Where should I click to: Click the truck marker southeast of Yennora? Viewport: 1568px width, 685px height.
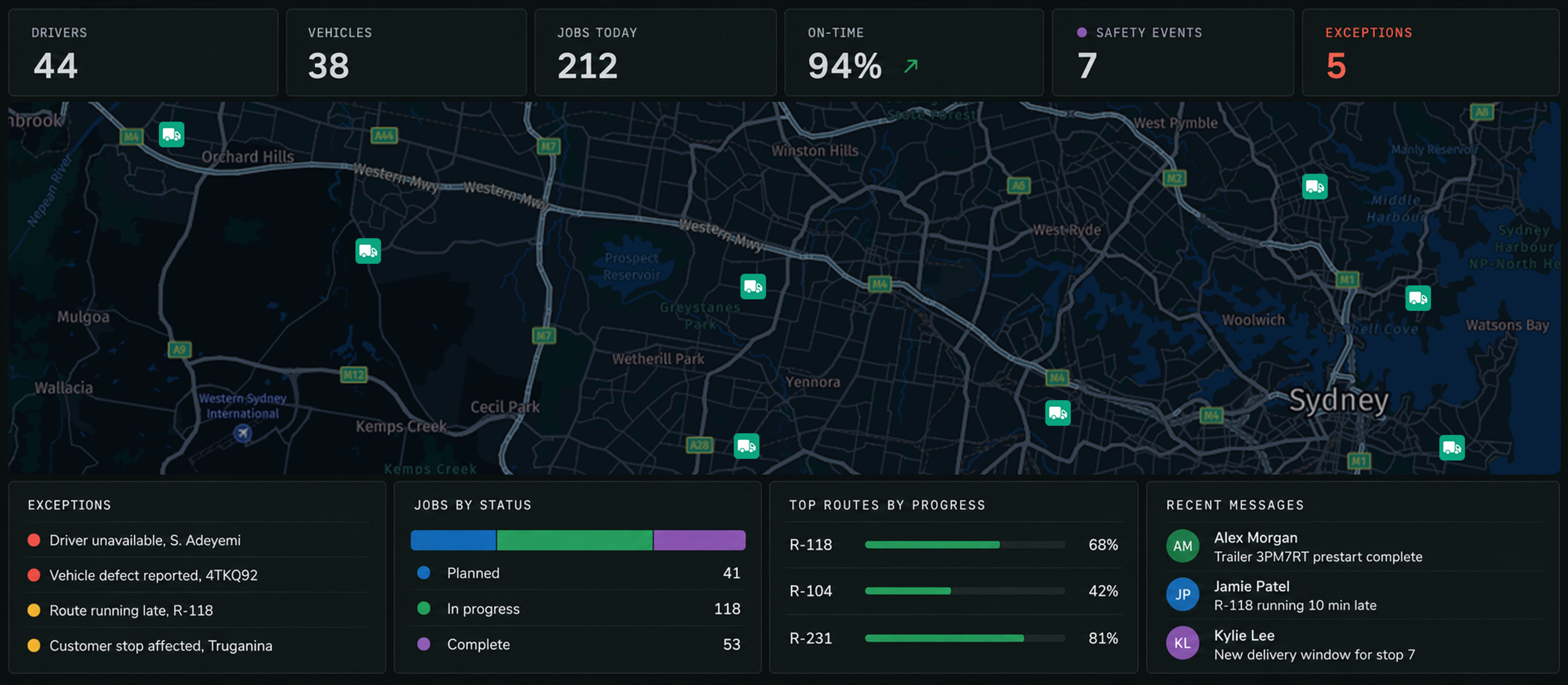coord(1058,413)
